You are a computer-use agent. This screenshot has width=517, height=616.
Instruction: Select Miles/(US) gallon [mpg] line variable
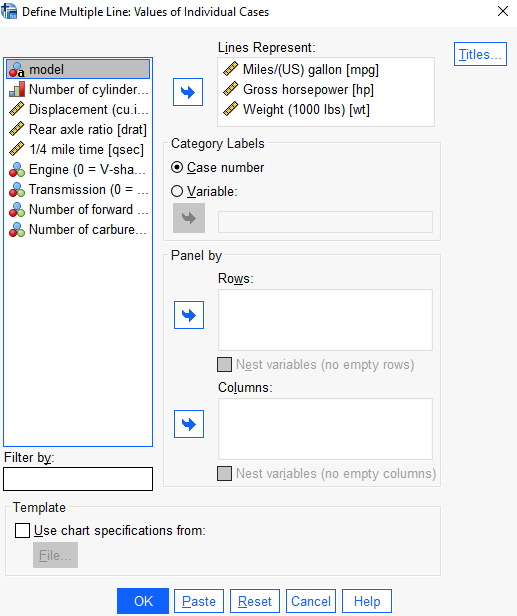[x=301, y=70]
